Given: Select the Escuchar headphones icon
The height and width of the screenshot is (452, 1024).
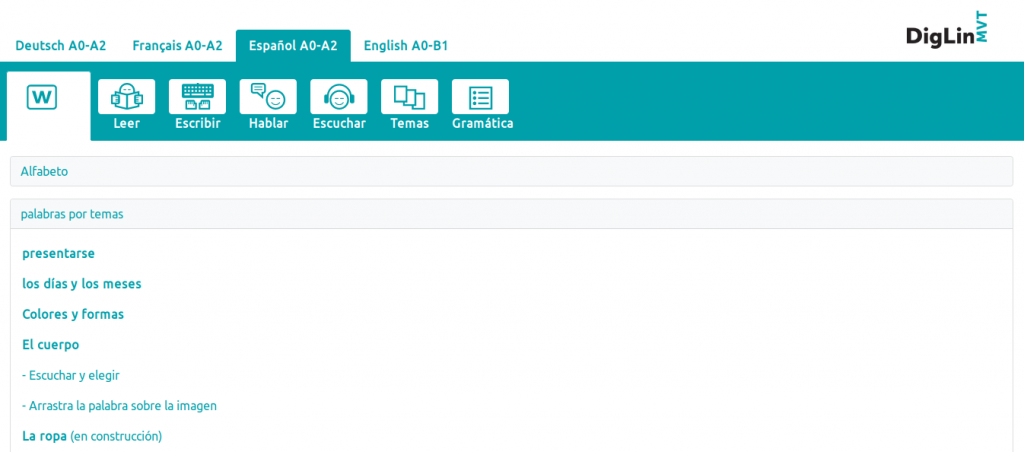Looking at the screenshot, I should [339, 98].
